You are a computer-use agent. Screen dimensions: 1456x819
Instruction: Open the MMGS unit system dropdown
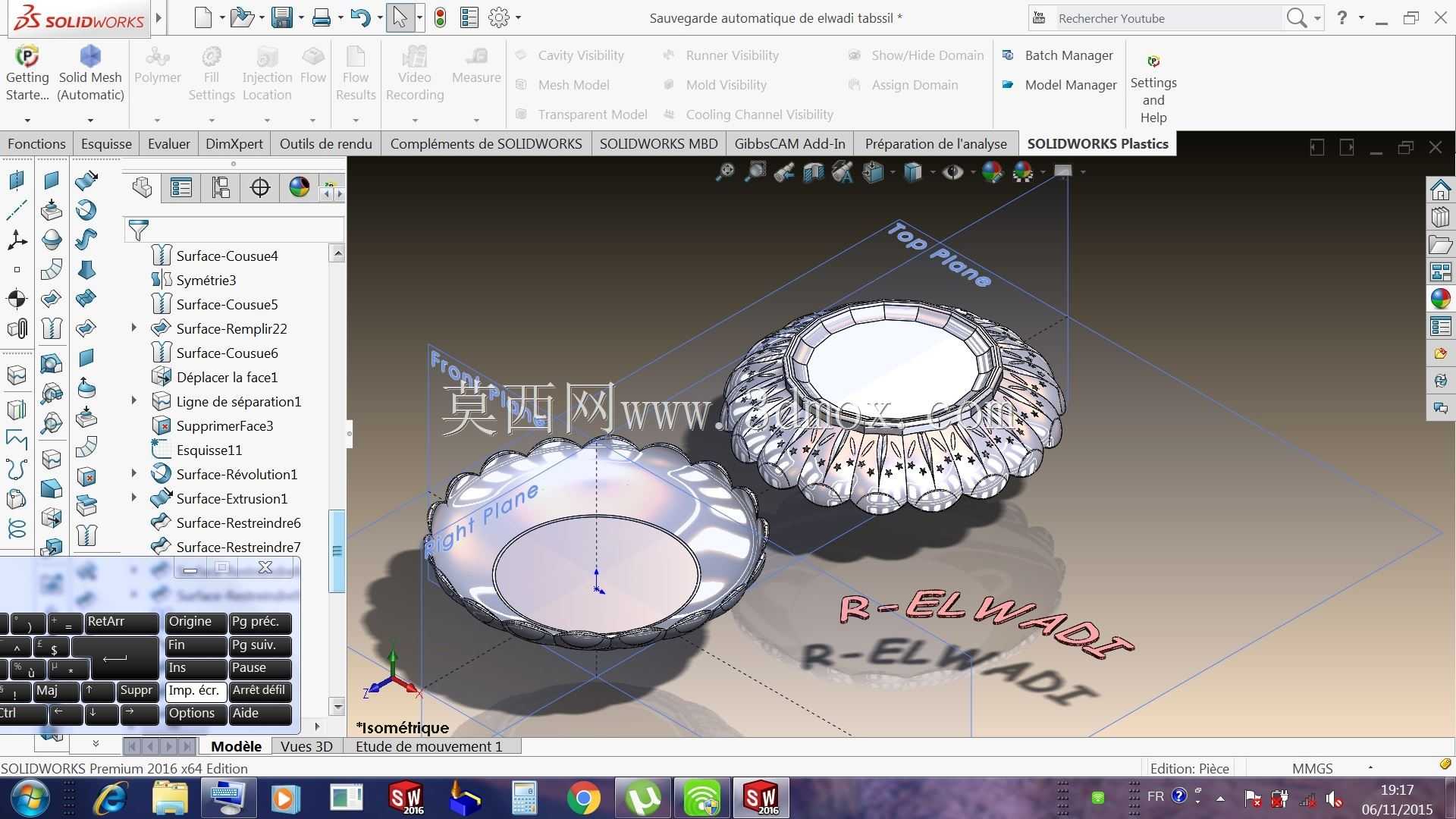tap(1370, 767)
